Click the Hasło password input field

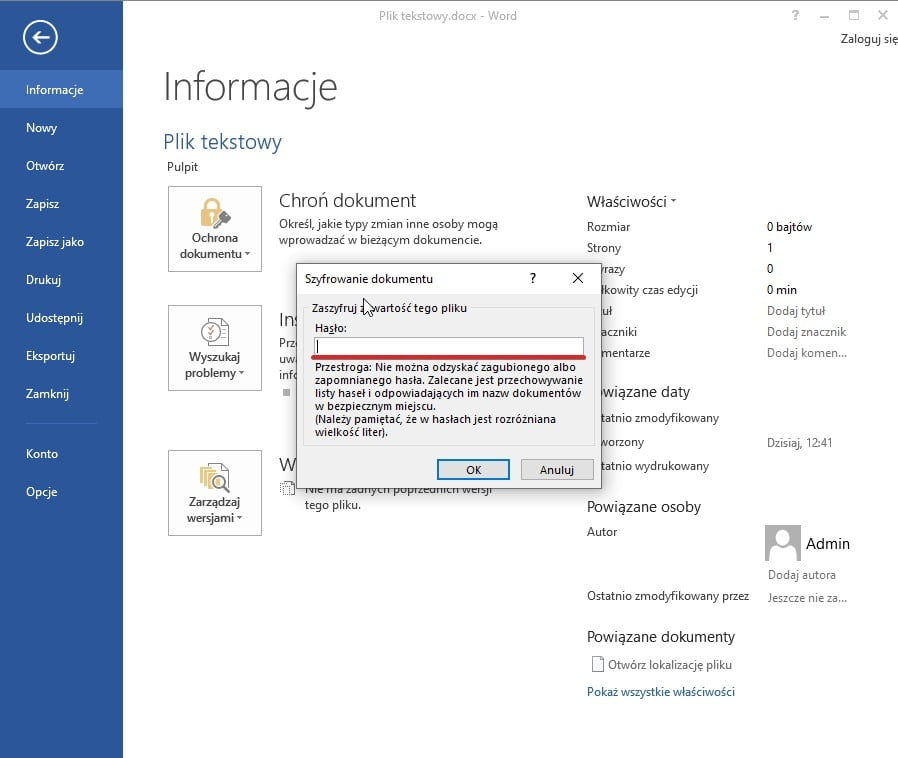(448, 346)
